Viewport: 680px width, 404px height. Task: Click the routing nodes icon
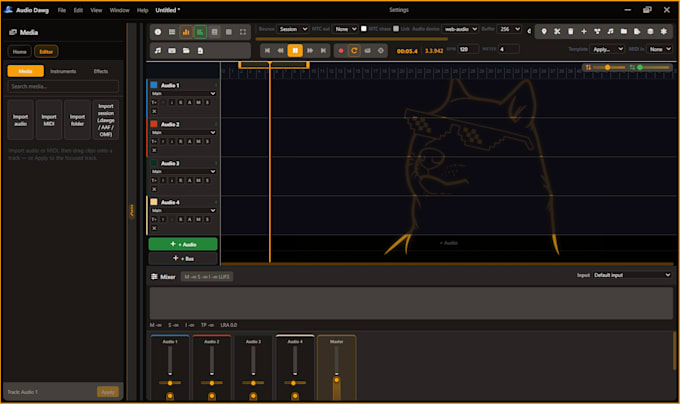597,31
